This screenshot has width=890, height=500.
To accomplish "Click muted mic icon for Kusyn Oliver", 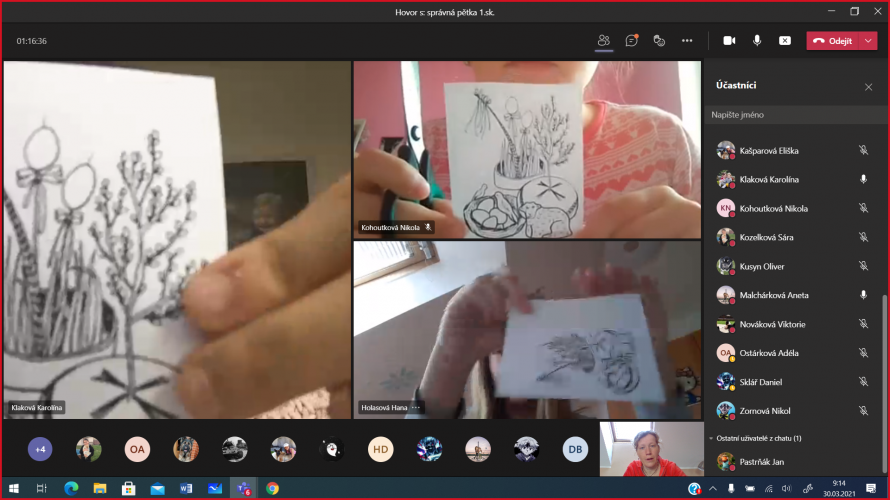I will coord(863,266).
